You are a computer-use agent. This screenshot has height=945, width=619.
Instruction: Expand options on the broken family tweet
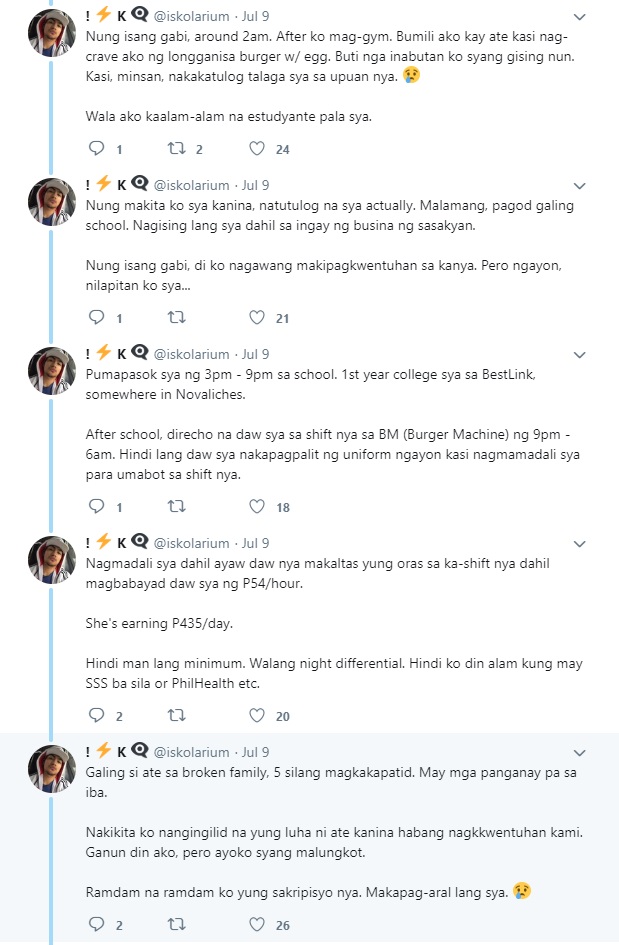(x=579, y=752)
